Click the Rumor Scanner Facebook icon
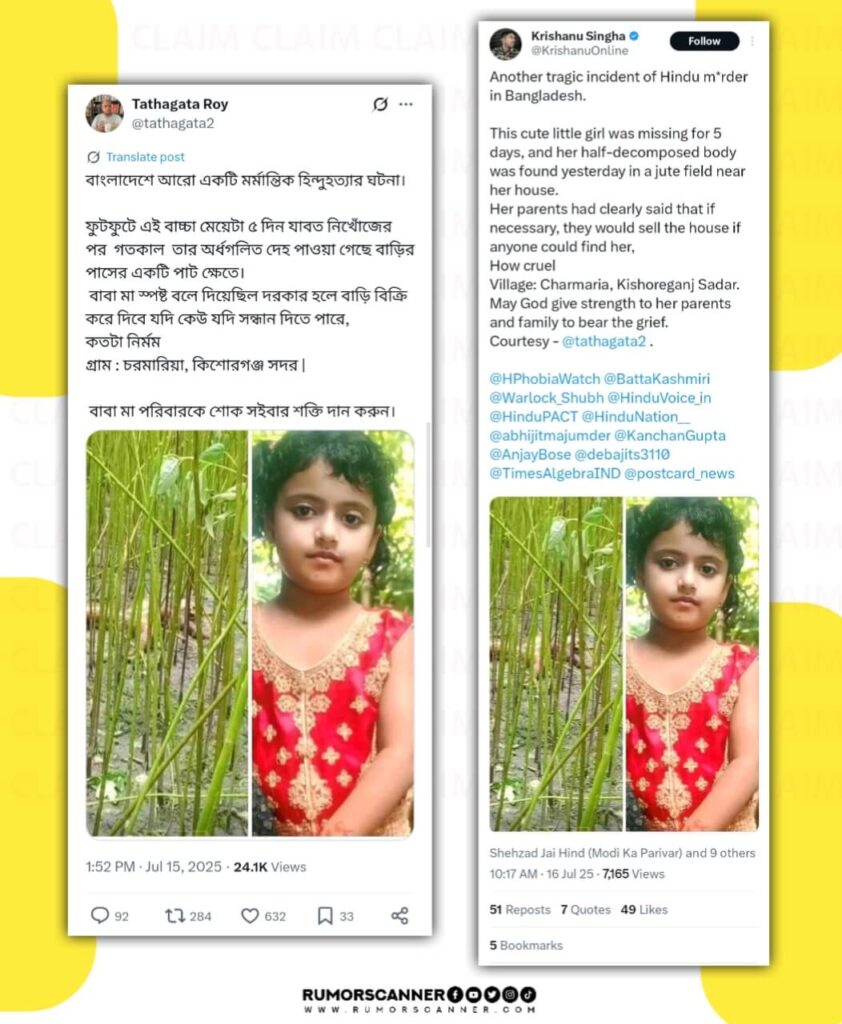 (x=455, y=995)
